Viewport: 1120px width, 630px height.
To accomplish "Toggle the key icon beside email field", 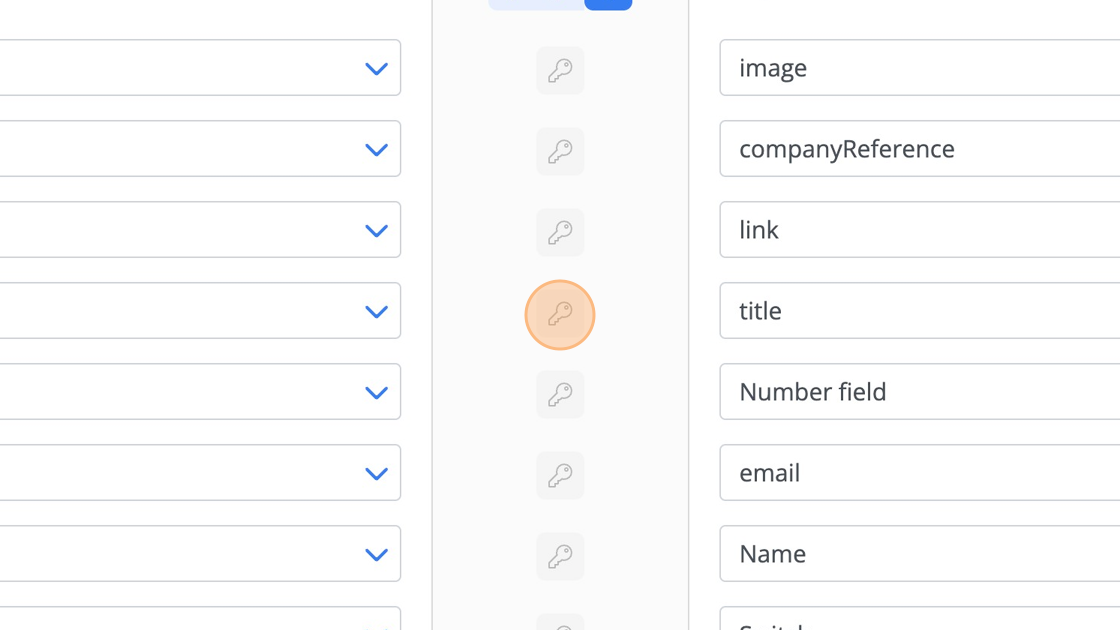I will point(560,476).
